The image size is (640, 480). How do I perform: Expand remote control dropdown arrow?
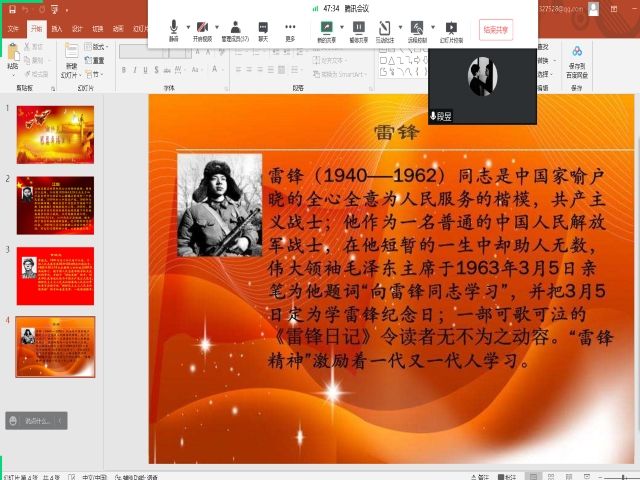coord(433,27)
